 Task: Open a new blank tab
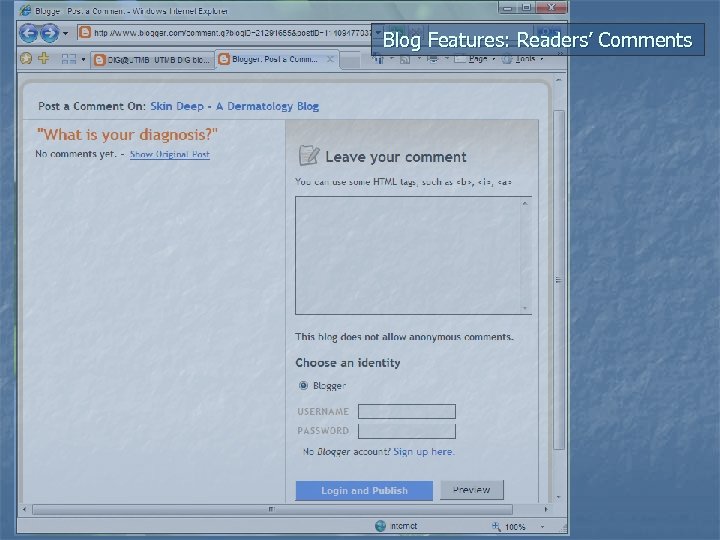click(351, 61)
